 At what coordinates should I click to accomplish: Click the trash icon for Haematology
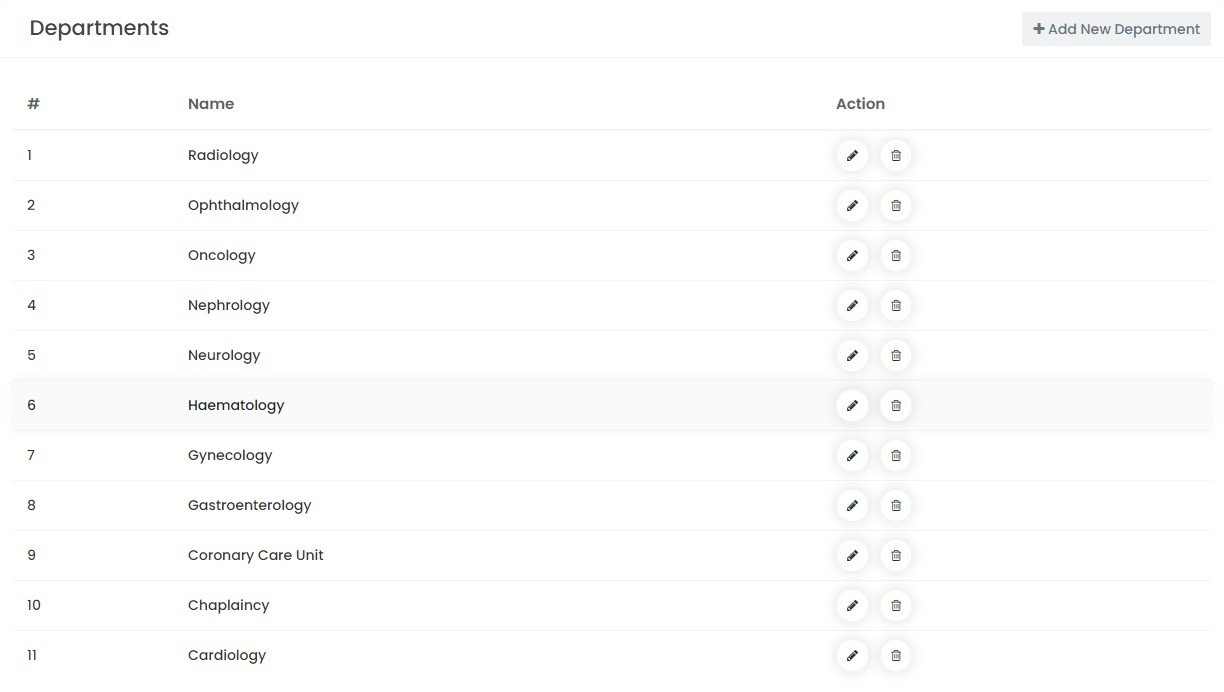tap(896, 405)
